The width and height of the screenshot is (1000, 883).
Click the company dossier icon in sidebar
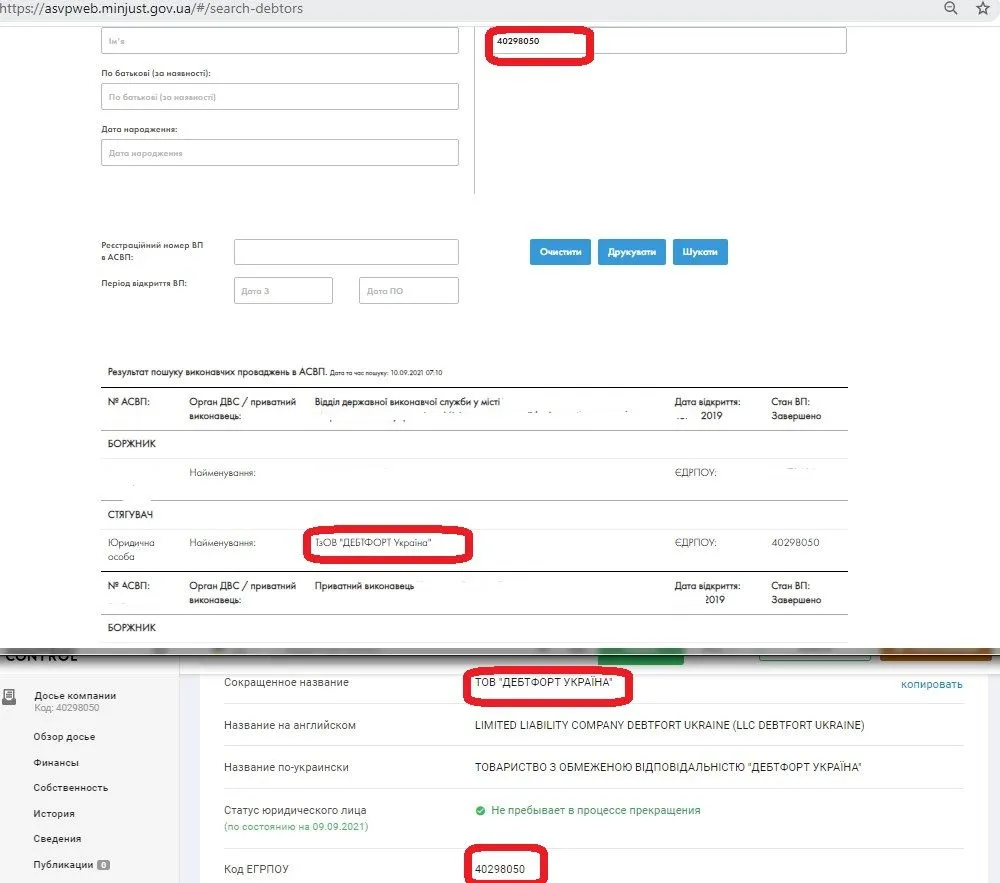[9, 697]
